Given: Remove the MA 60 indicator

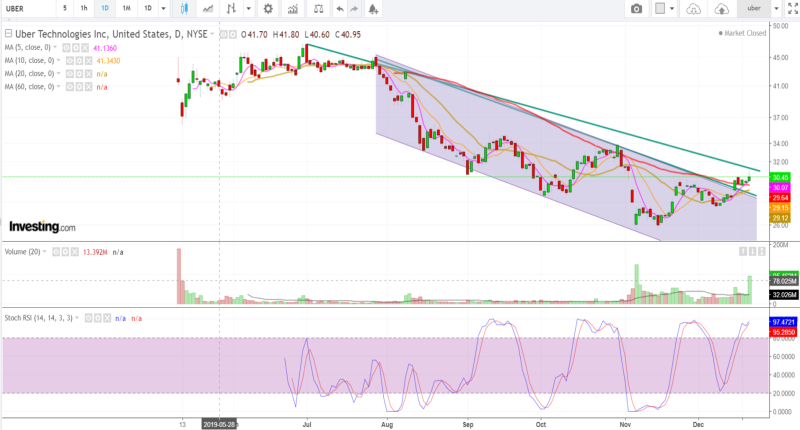Looking at the screenshot, I should tap(88, 87).
